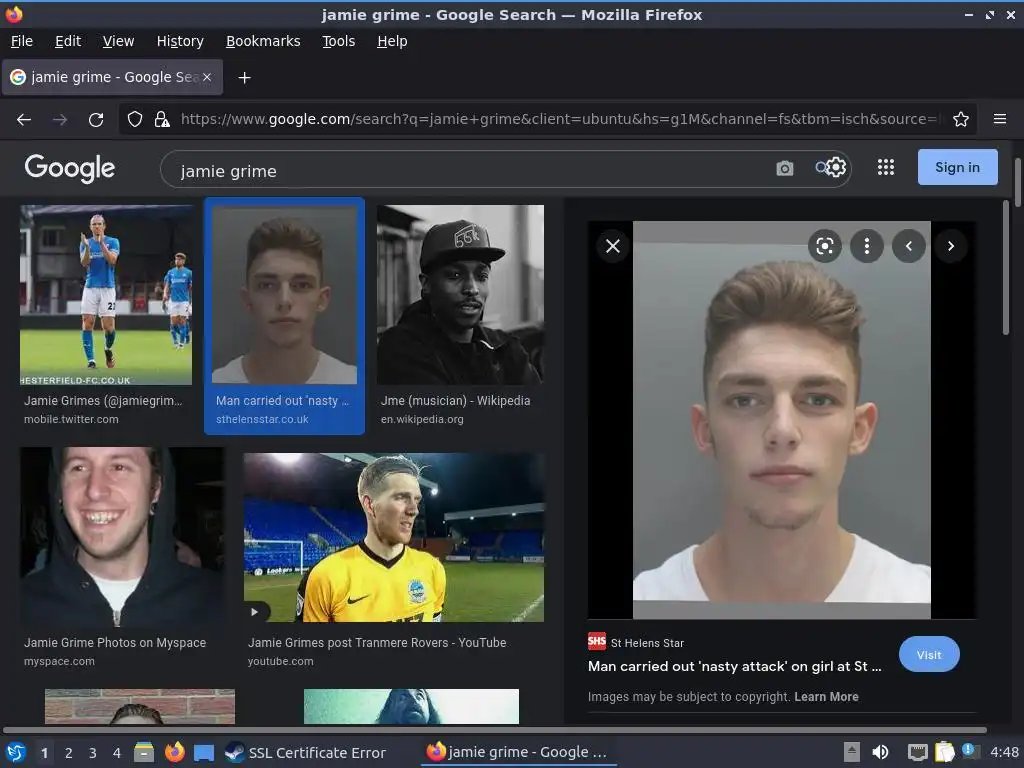This screenshot has height=768, width=1024.
Task: Click the update notification tray icon
Action: 970,751
